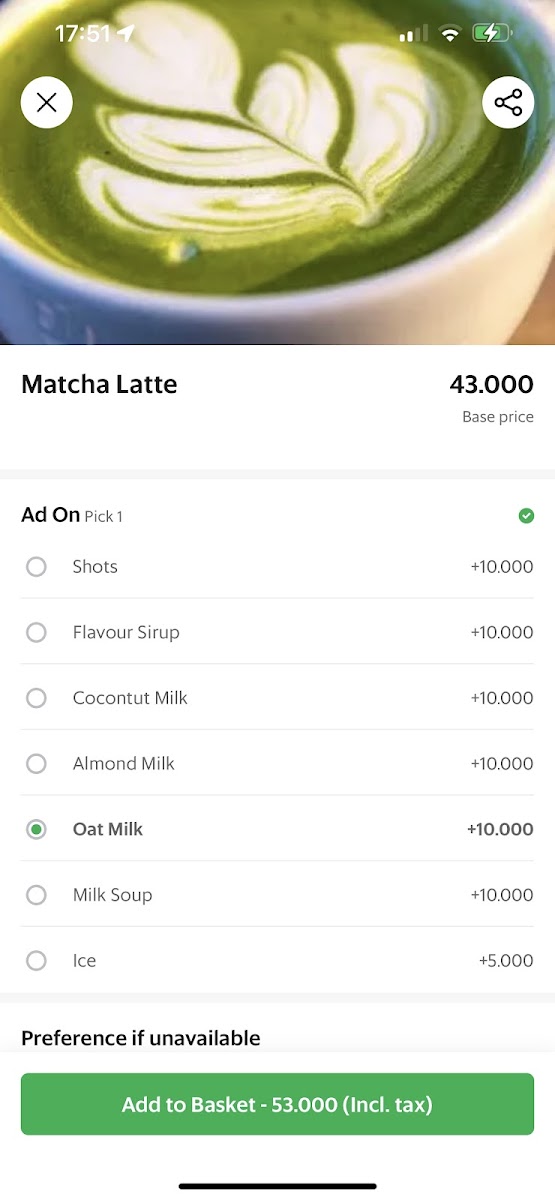Viewport: 555px width, 1200px height.
Task: Tap the selected Oat Milk radio button
Action: 36,829
